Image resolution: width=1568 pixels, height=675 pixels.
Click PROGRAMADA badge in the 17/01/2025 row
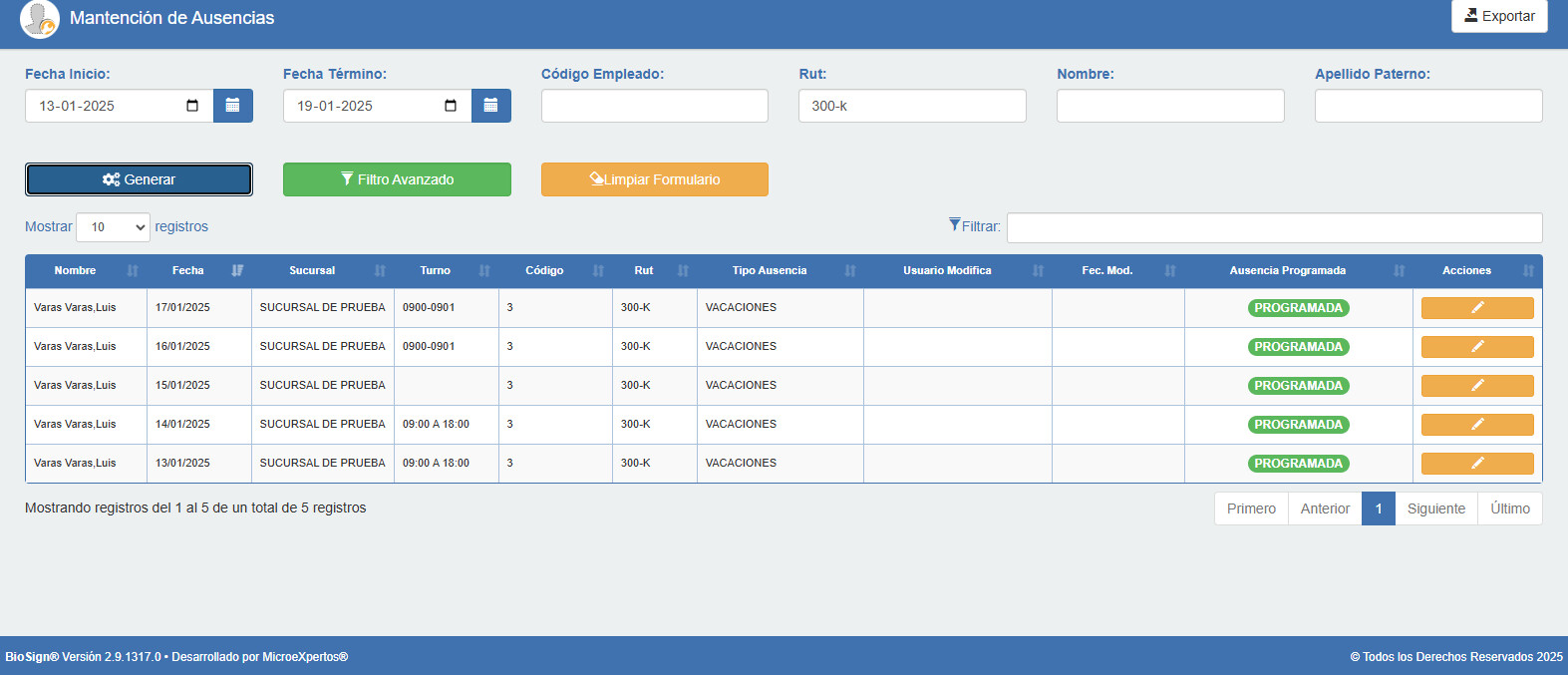[1298, 308]
